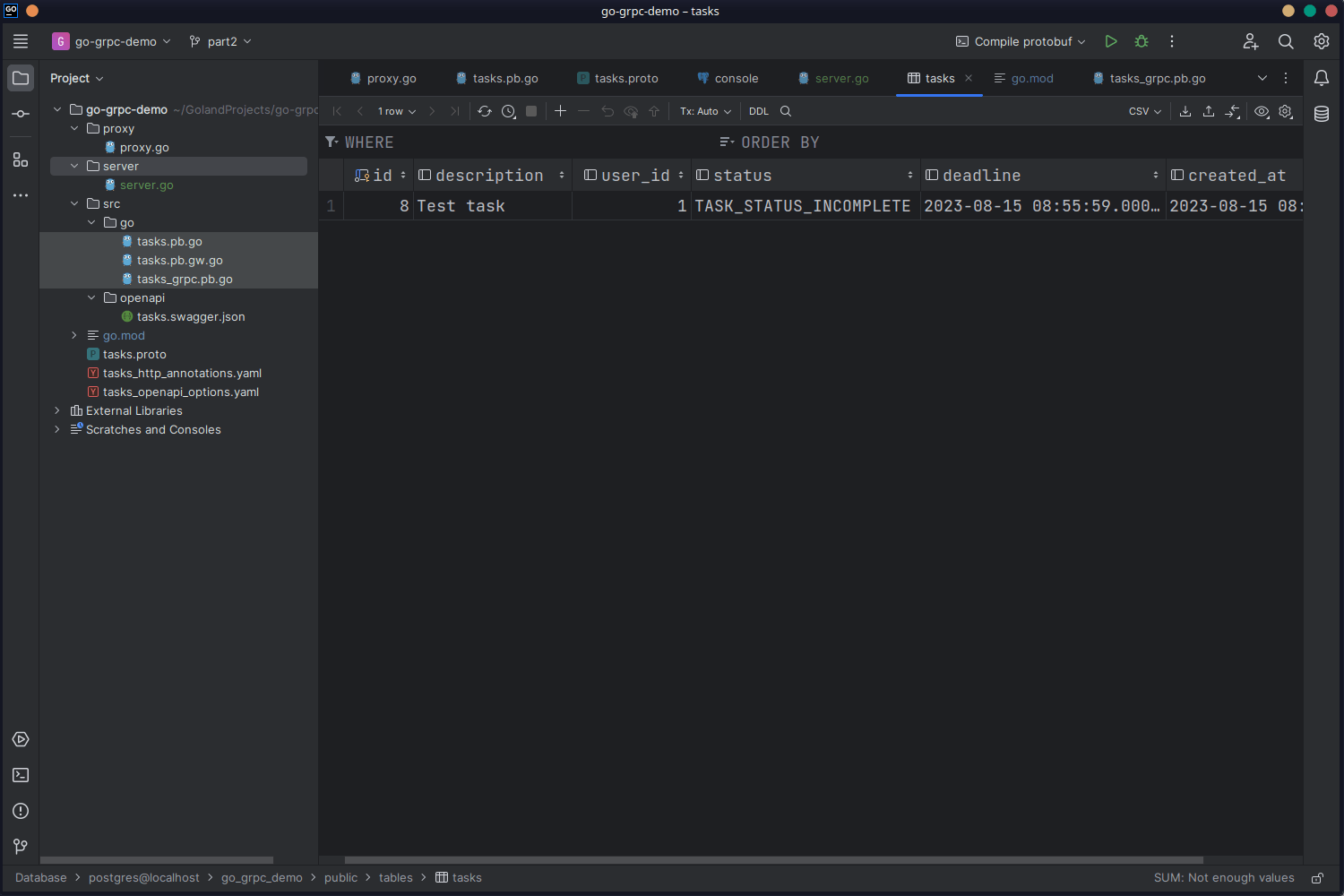The height and width of the screenshot is (896, 1344).
Task: Toggle sorting on the status column
Action: (x=909, y=175)
